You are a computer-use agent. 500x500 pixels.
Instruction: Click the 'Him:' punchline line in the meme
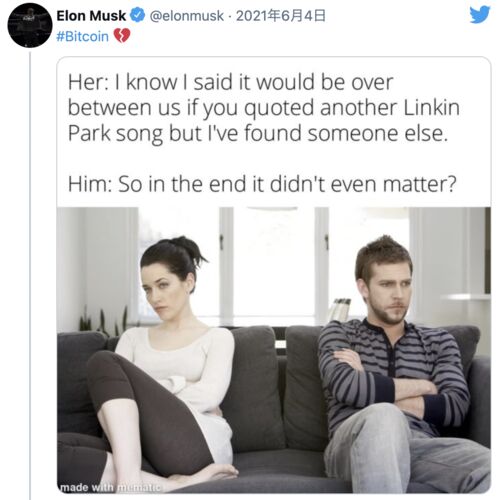pyautogui.click(x=262, y=184)
